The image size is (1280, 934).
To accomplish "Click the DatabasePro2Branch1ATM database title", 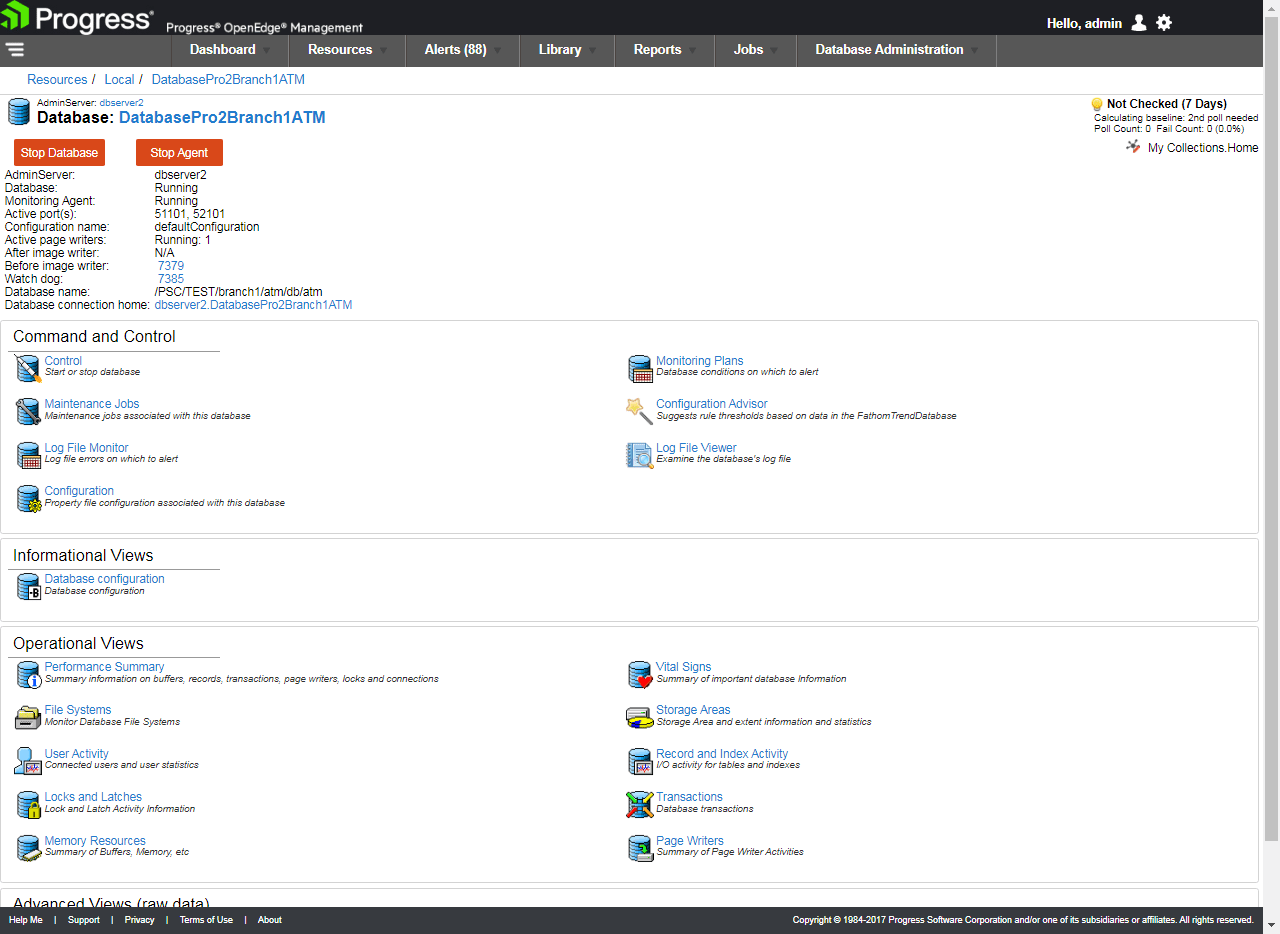I will [x=222, y=118].
